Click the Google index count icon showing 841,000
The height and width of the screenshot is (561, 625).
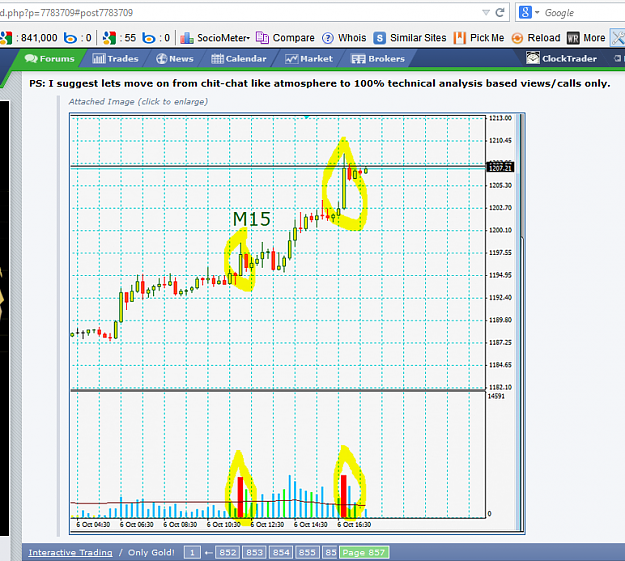tap(6, 38)
